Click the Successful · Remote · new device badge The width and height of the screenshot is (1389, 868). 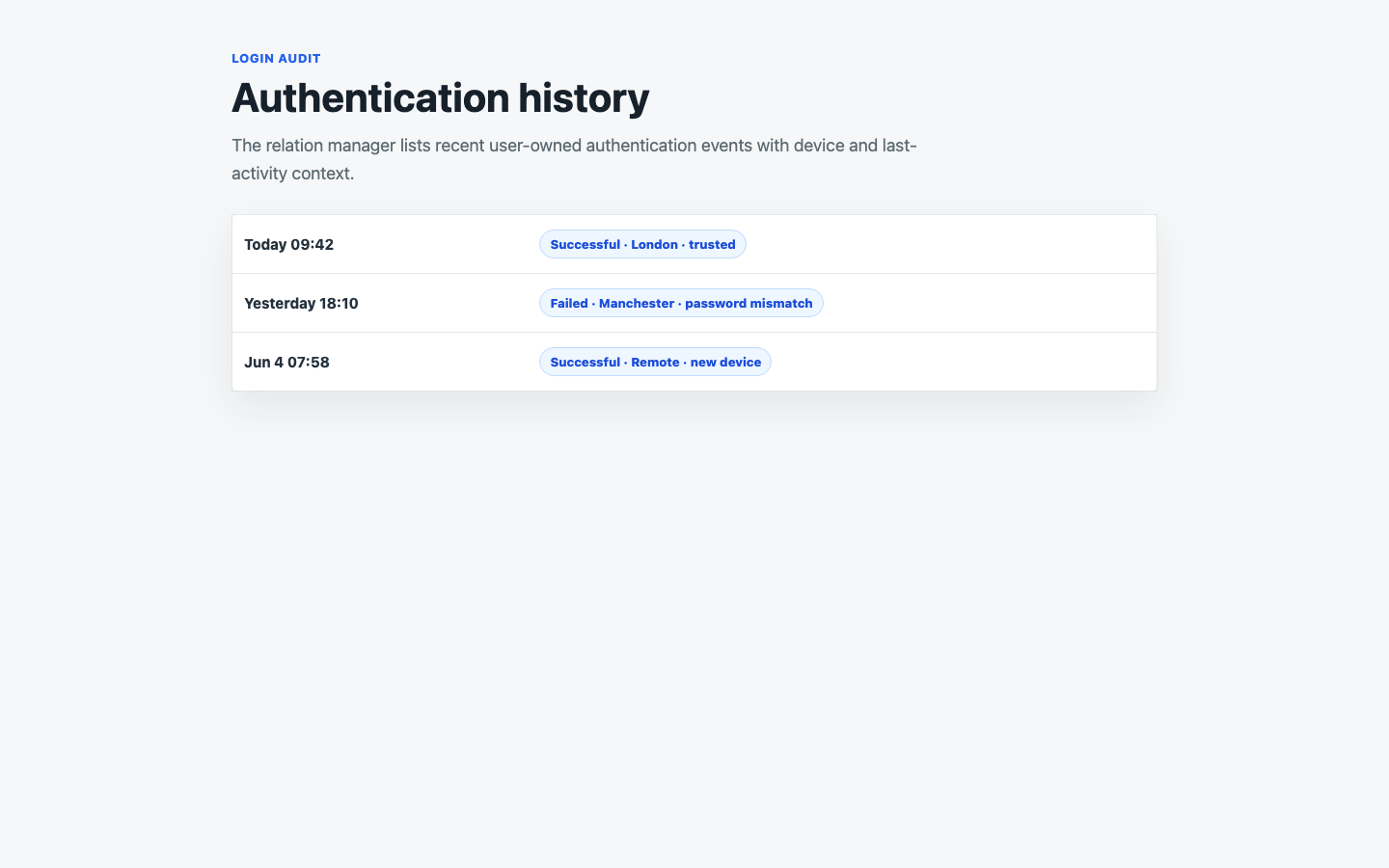pyautogui.click(x=655, y=362)
